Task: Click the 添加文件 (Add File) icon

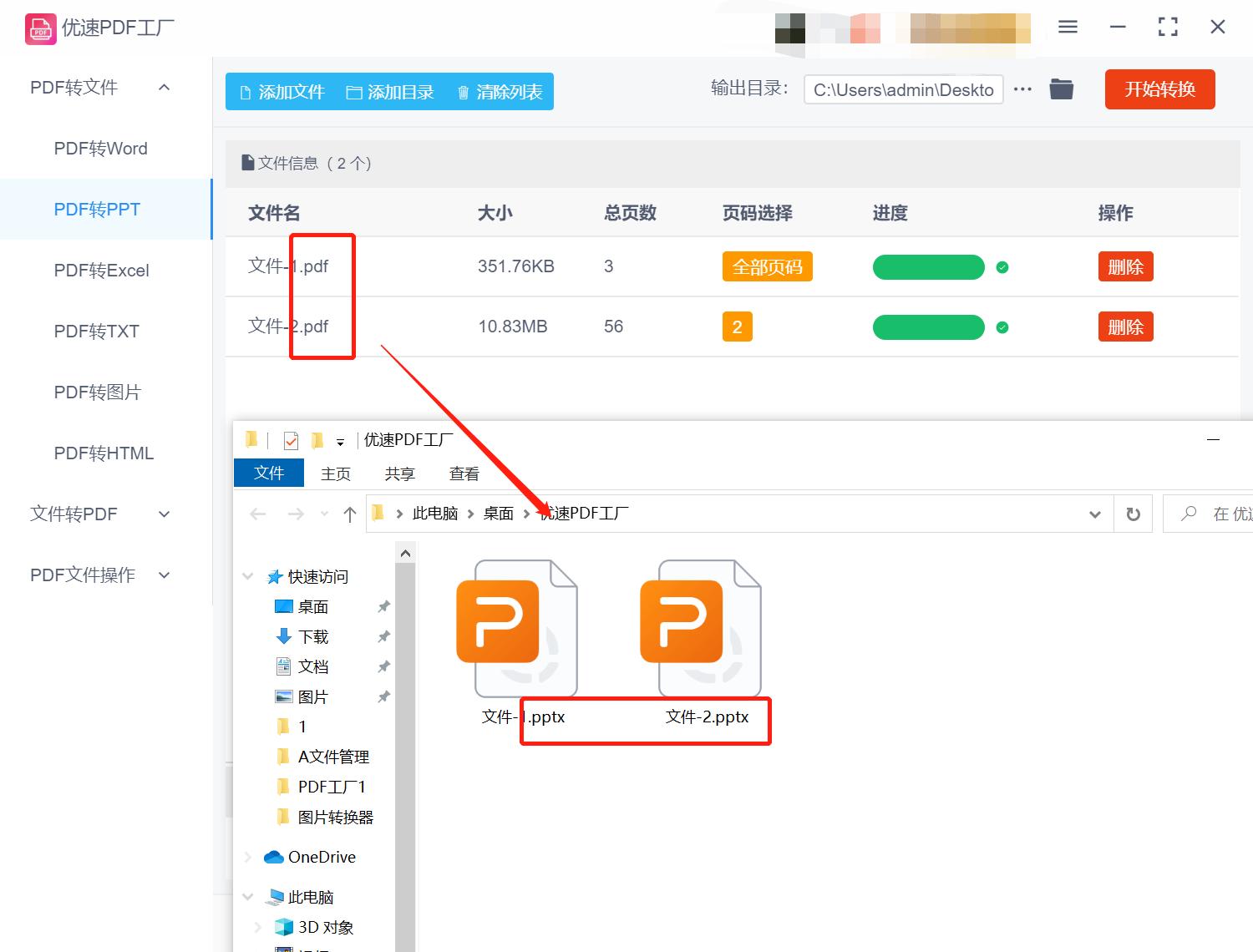Action: (x=246, y=92)
